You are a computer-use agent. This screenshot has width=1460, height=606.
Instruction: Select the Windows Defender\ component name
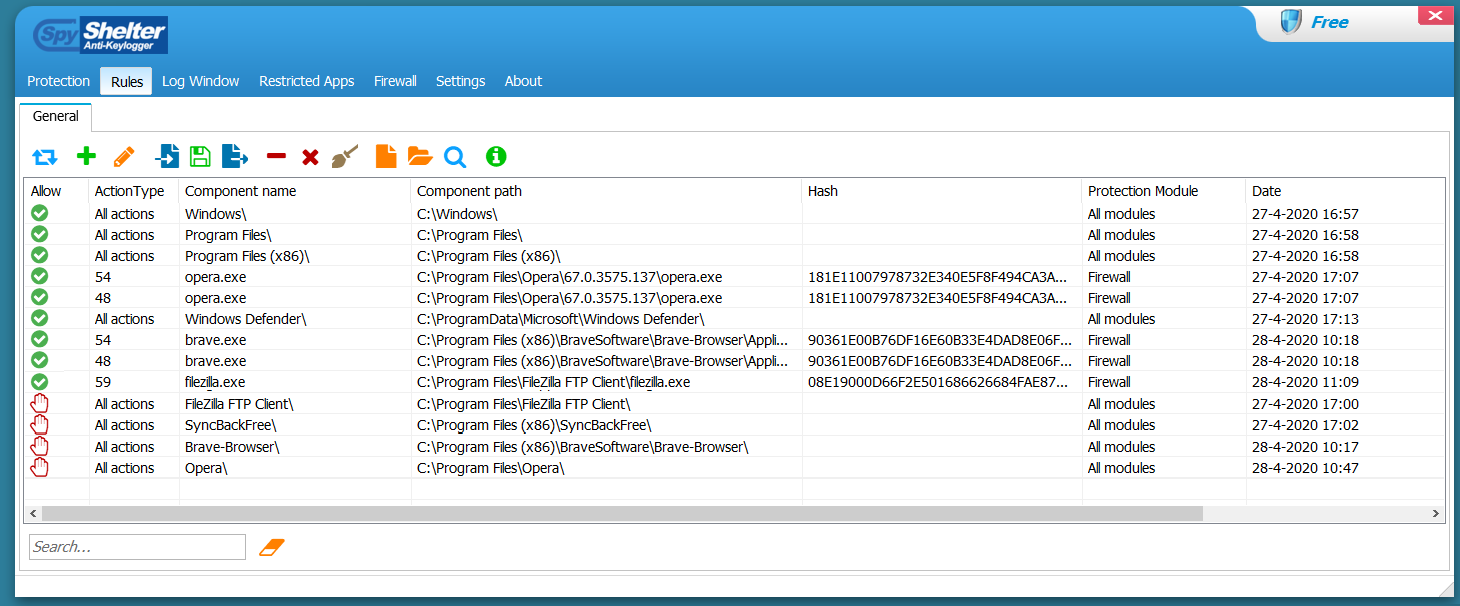[x=246, y=318]
